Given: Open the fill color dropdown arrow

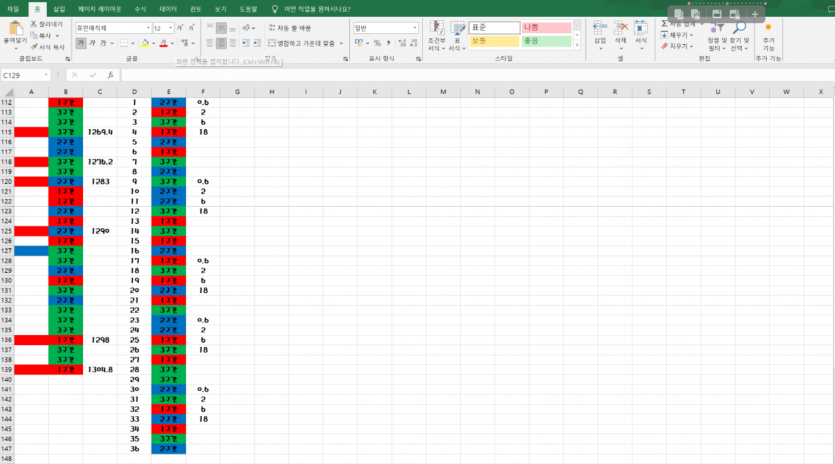Looking at the screenshot, I should coord(153,43).
